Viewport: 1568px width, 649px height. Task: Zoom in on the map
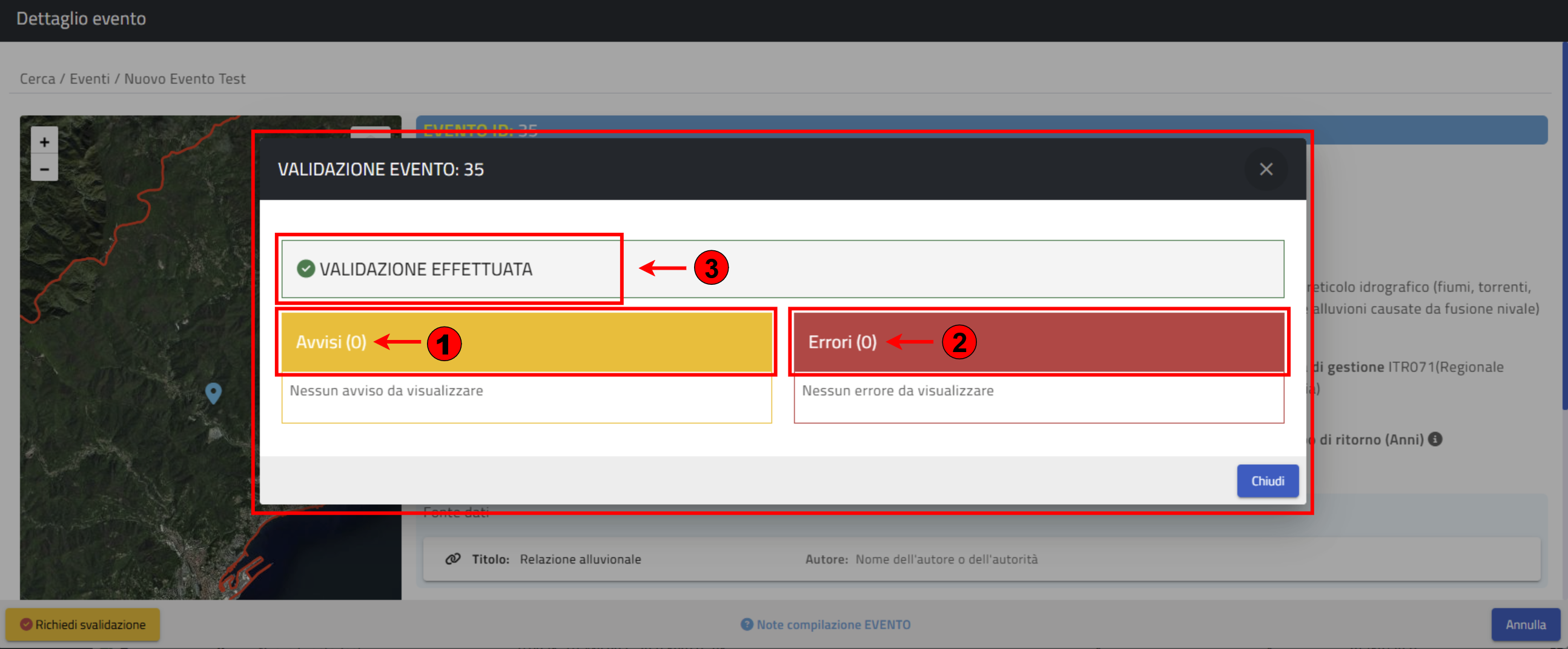coord(44,142)
